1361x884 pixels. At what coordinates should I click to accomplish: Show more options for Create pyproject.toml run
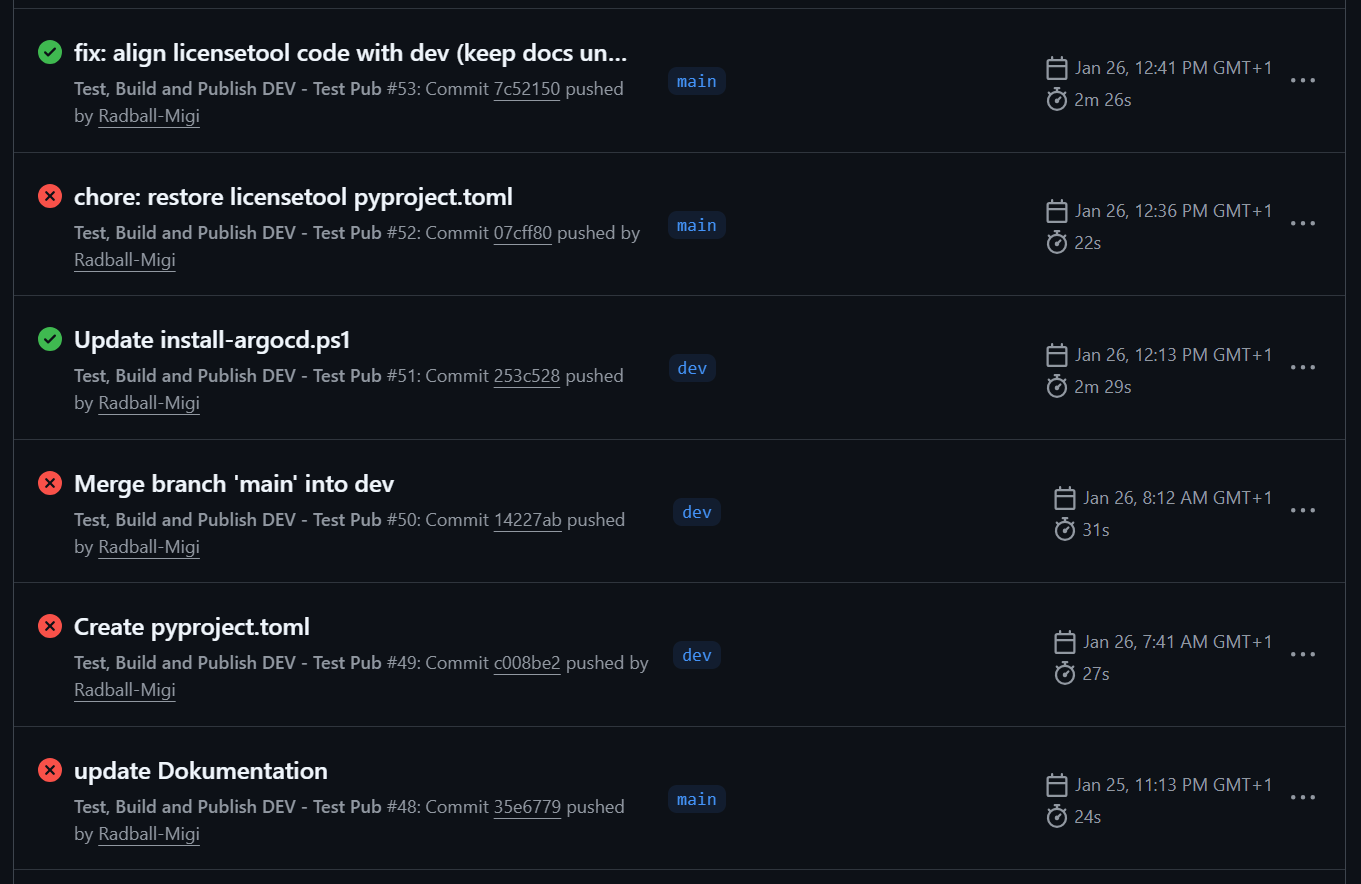click(x=1302, y=654)
